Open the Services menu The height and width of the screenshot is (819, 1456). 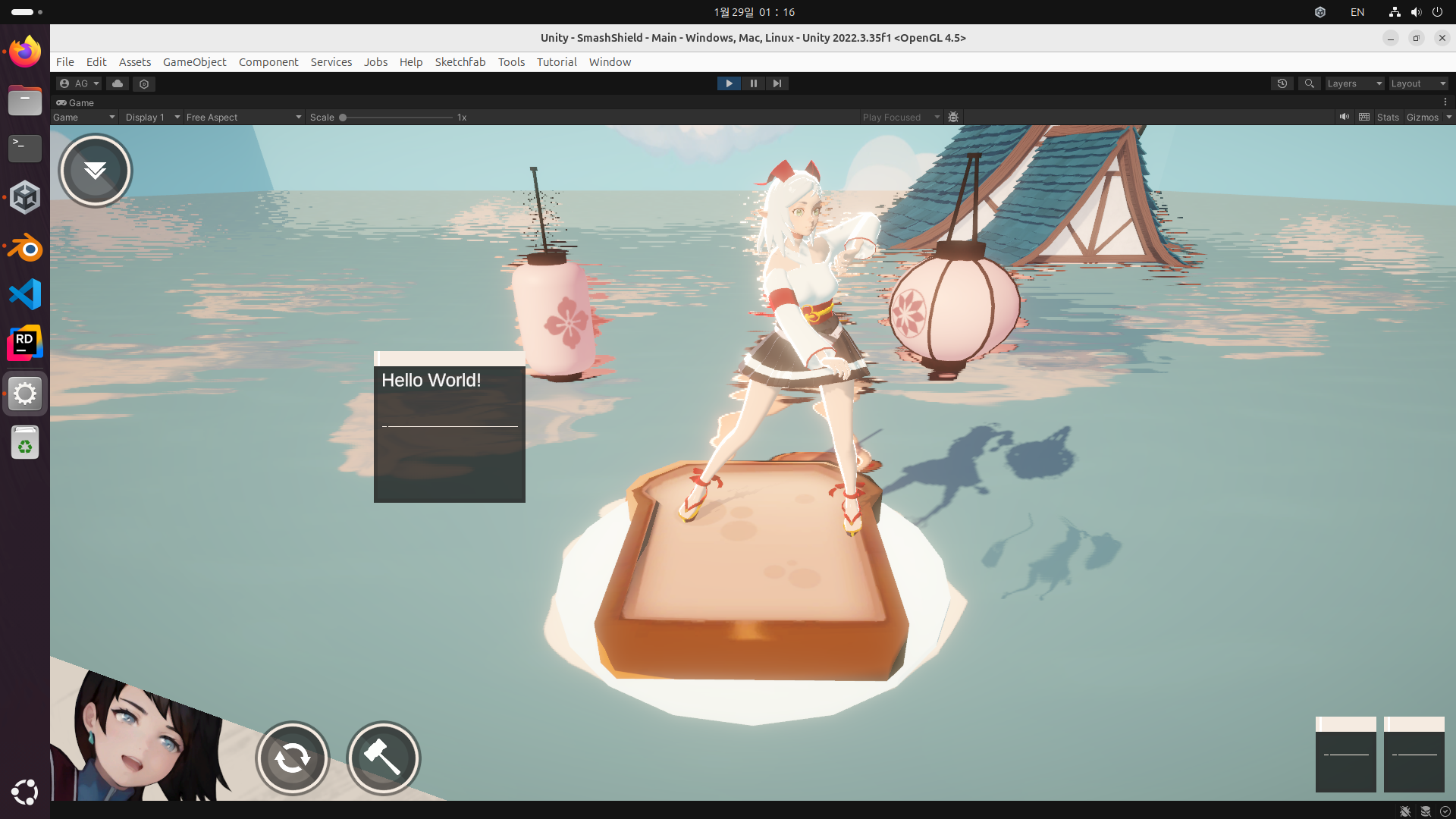331,62
